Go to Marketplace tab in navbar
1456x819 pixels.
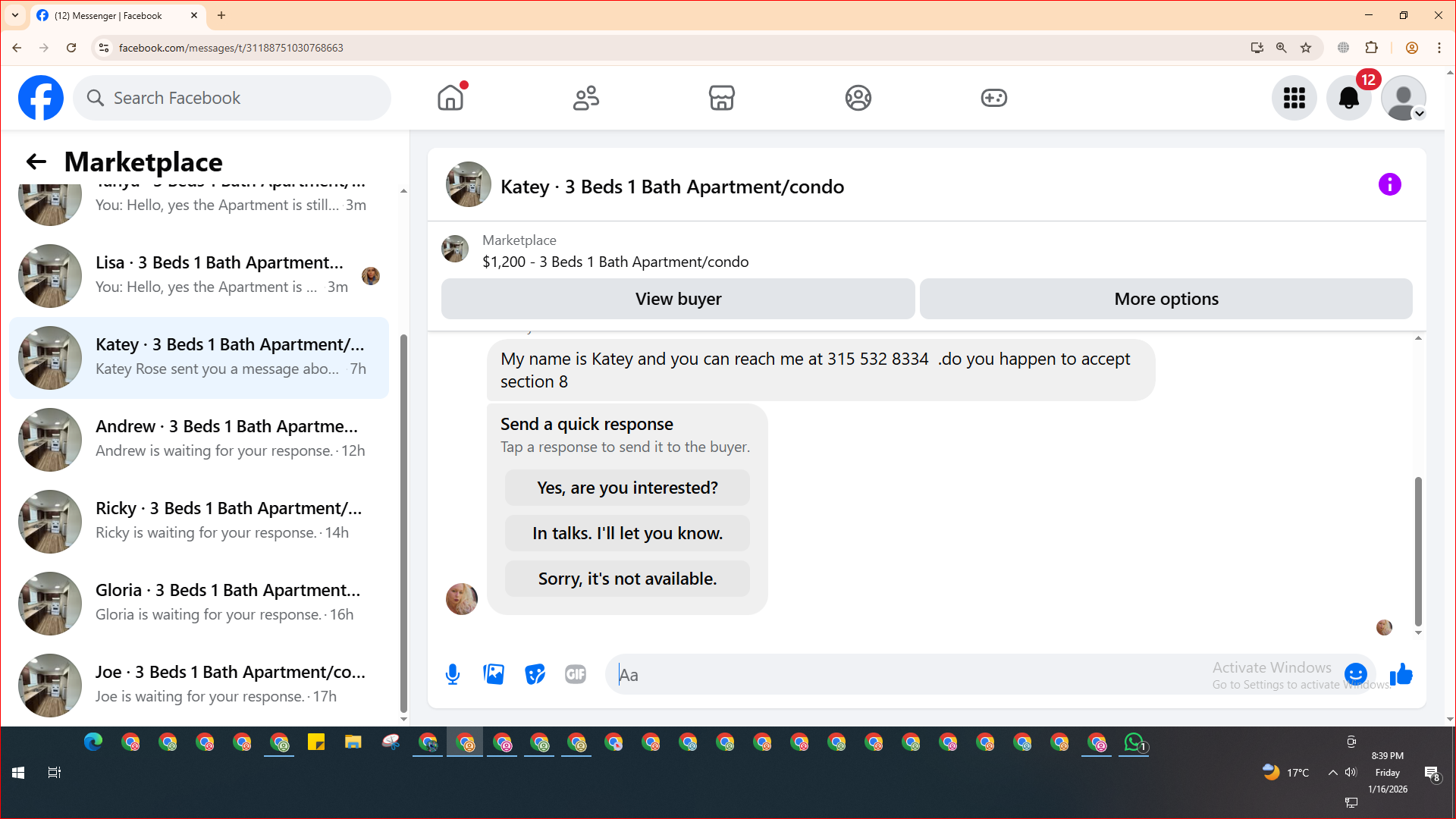pos(721,98)
